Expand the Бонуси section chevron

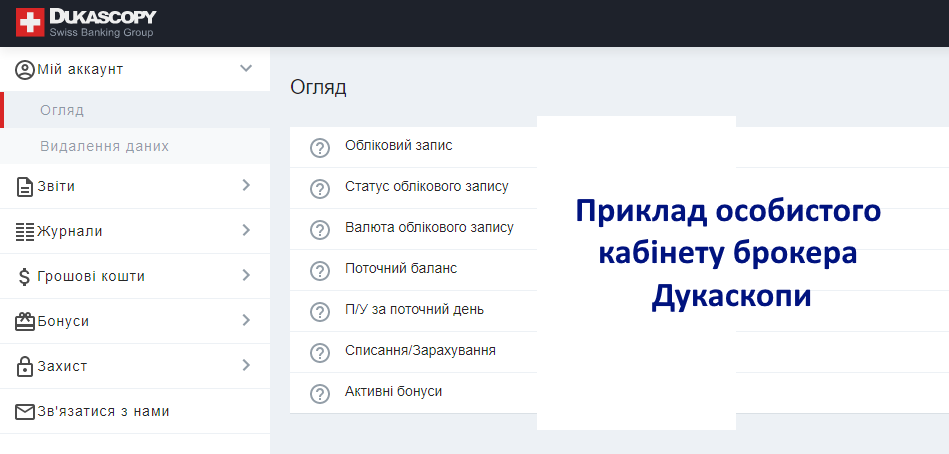[x=246, y=320]
